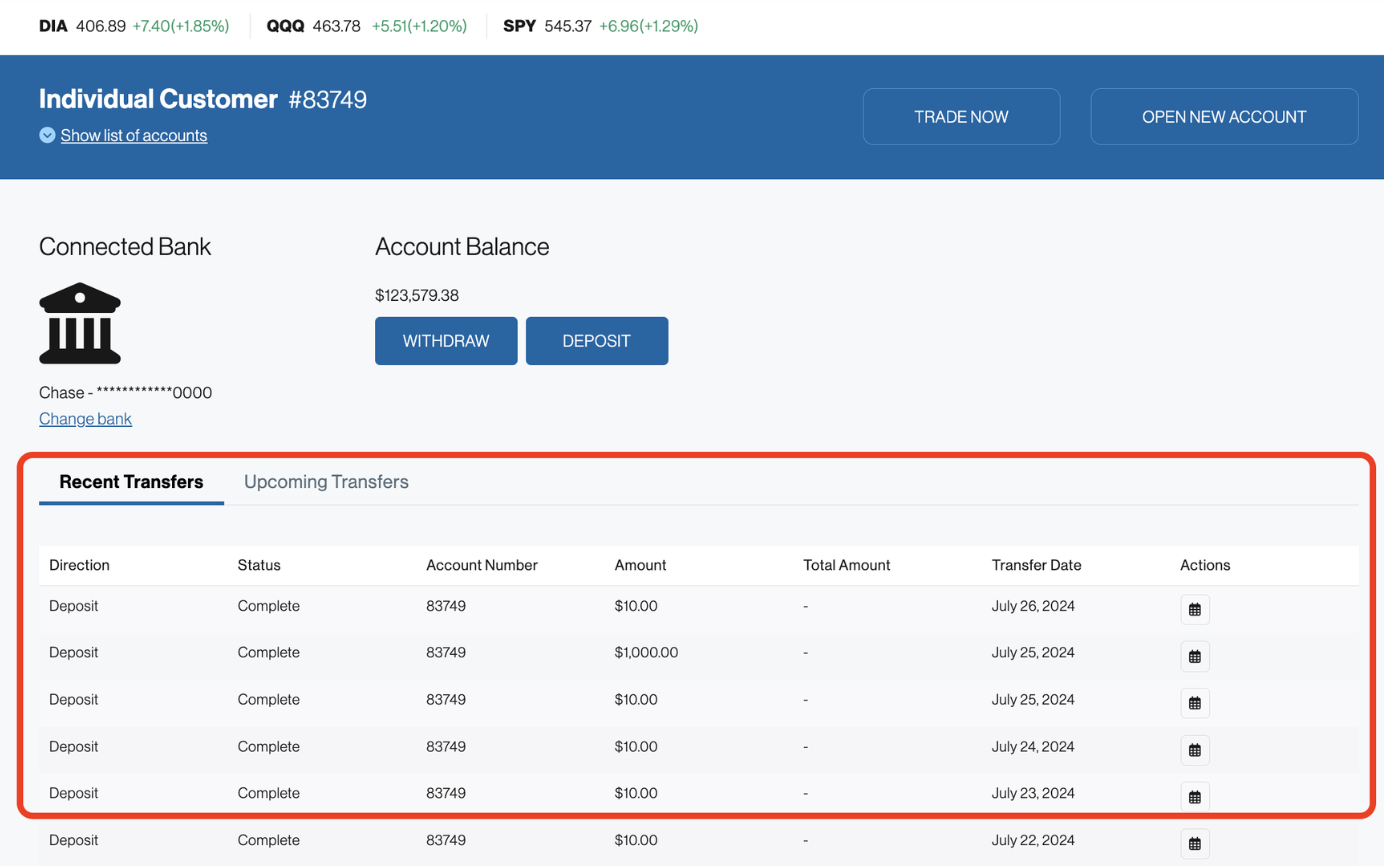Click the July 24, 2024 date cell
Screen dimensions: 1384x866
coord(1033,747)
